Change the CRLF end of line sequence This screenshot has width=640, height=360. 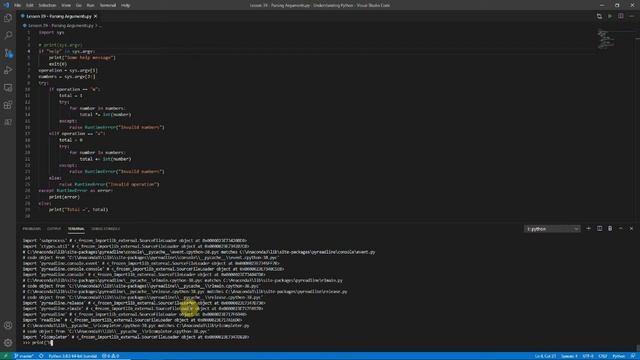pyautogui.click(x=603, y=356)
